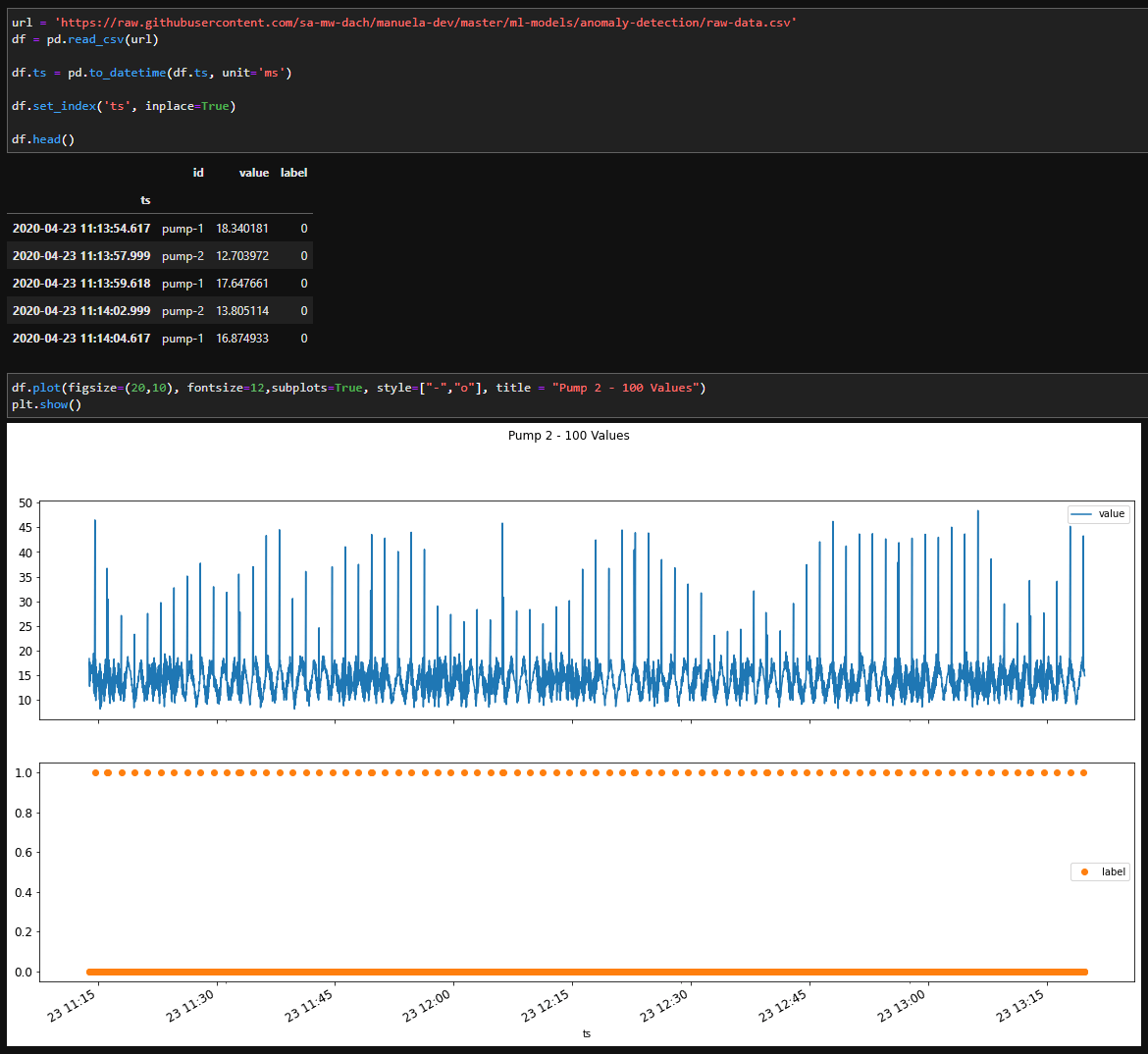This screenshot has height=1054, width=1148.
Task: Click the 23 13:15 x-axis tick label
Action: 1020,1005
